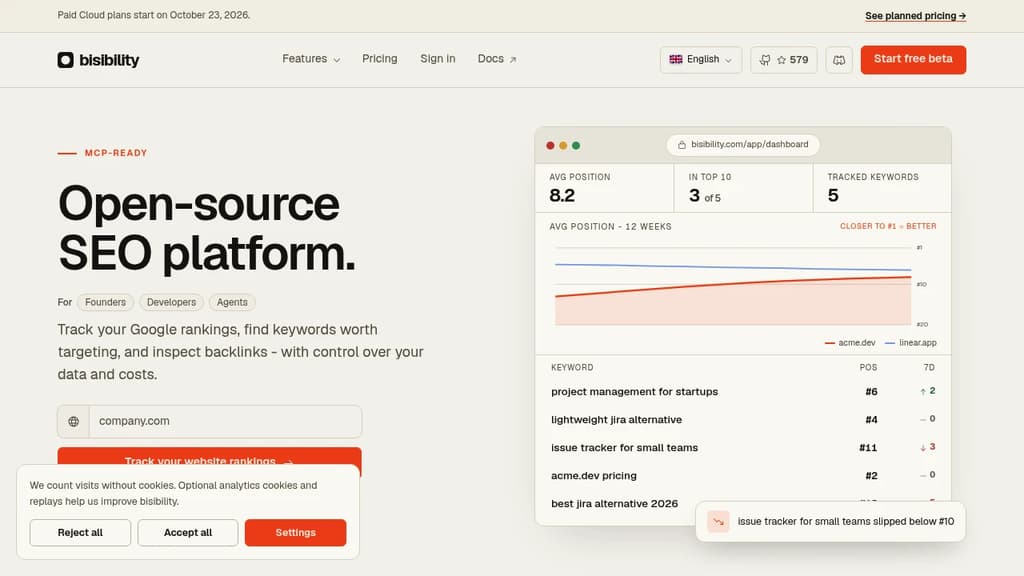Click 'best jira alternative 2026' keyword
Image resolution: width=1024 pixels, height=576 pixels.
615,504
